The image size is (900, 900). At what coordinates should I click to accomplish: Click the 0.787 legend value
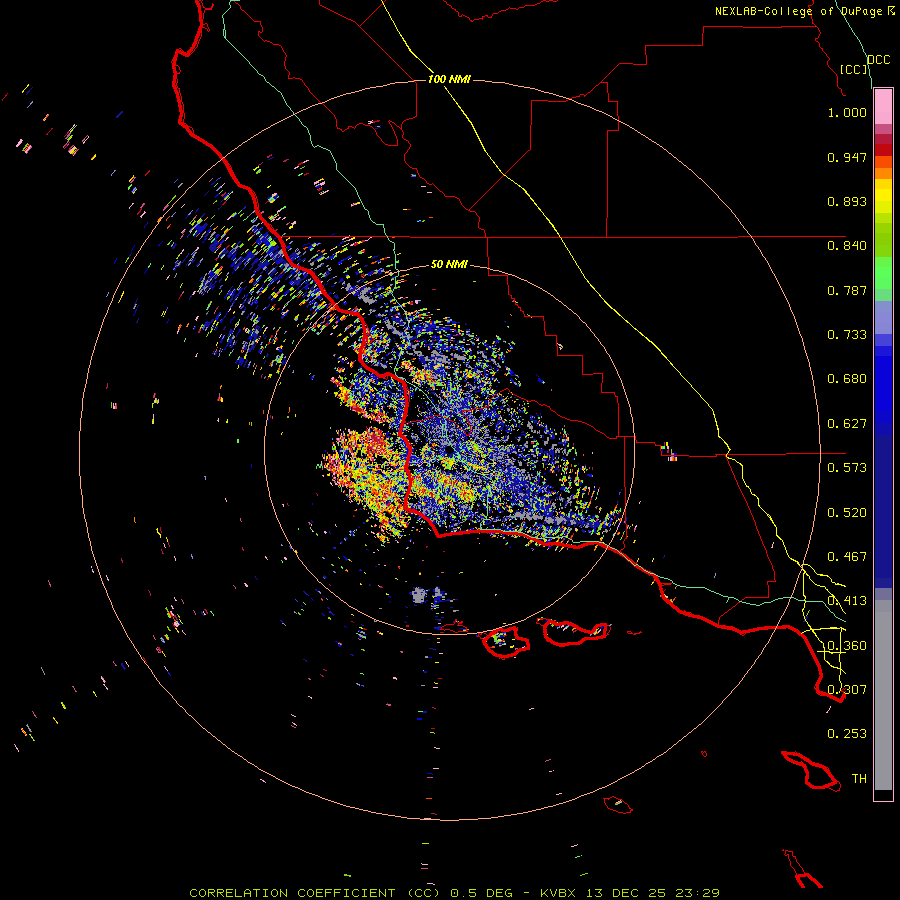click(847, 290)
